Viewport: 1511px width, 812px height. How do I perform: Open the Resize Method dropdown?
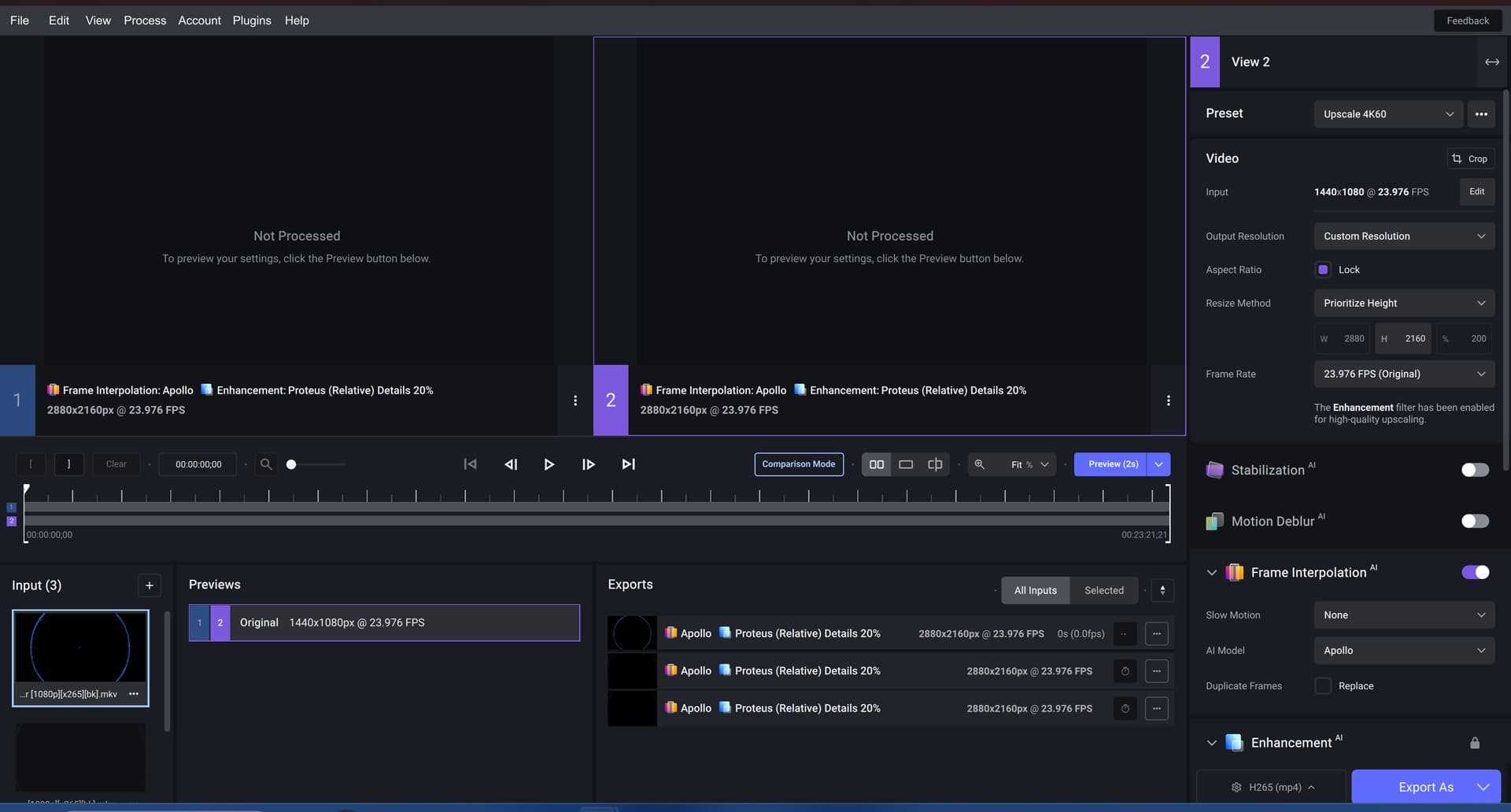1404,303
